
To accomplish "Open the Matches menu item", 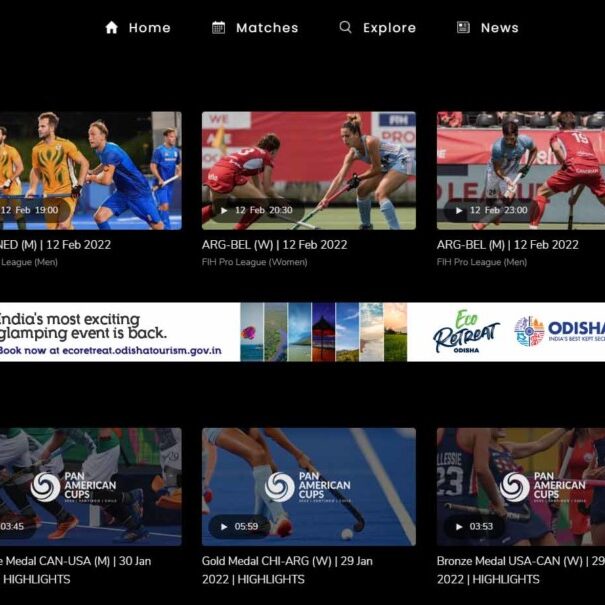I will coord(255,27).
